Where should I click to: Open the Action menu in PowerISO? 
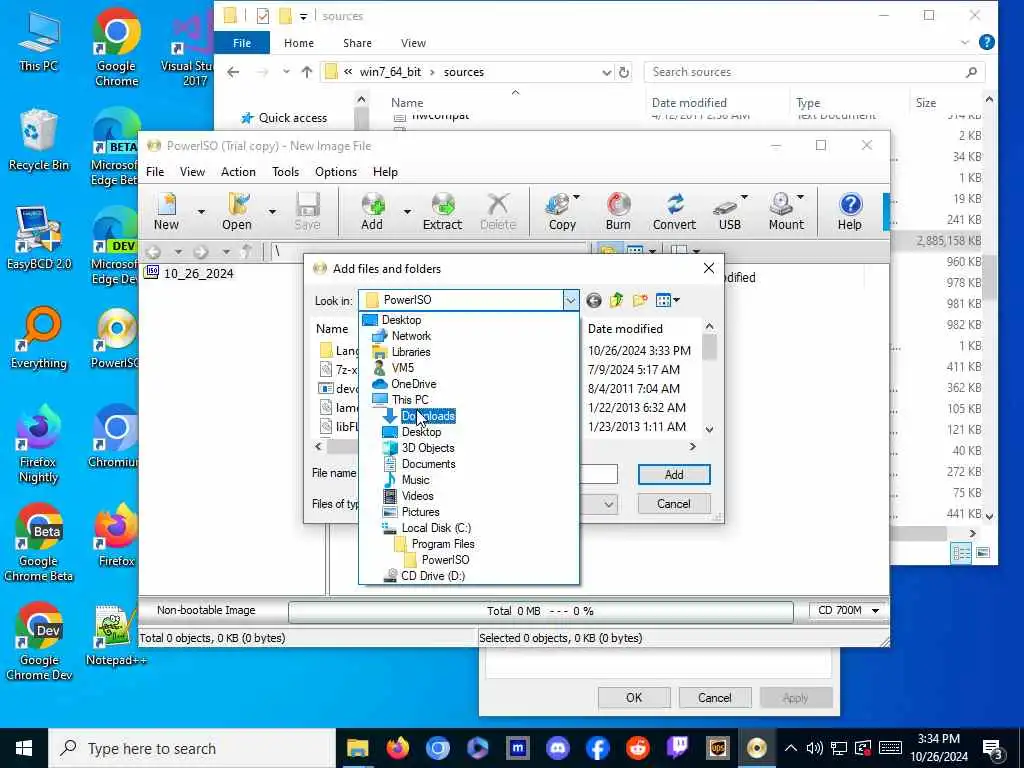pyautogui.click(x=238, y=172)
